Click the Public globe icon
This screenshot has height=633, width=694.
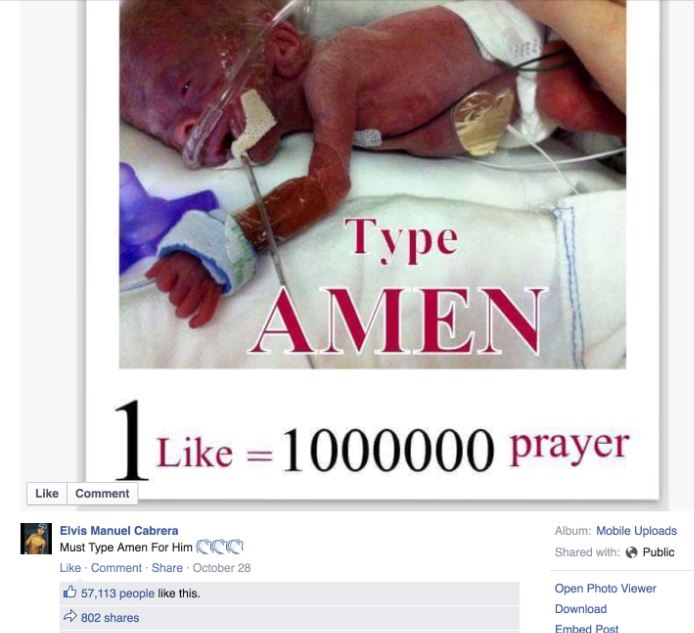click(x=632, y=552)
